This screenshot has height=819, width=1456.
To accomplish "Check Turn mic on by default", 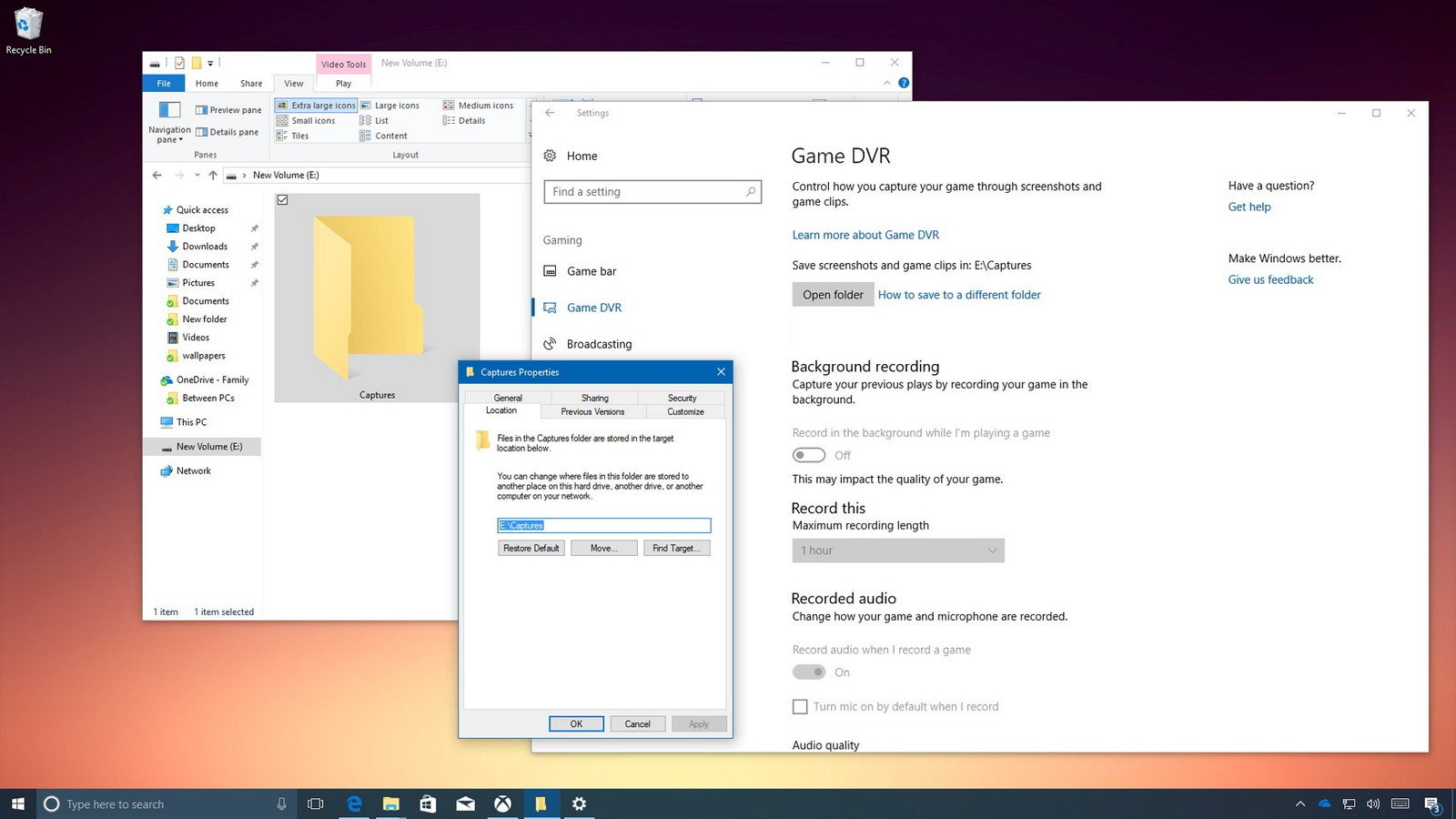I will [x=799, y=706].
